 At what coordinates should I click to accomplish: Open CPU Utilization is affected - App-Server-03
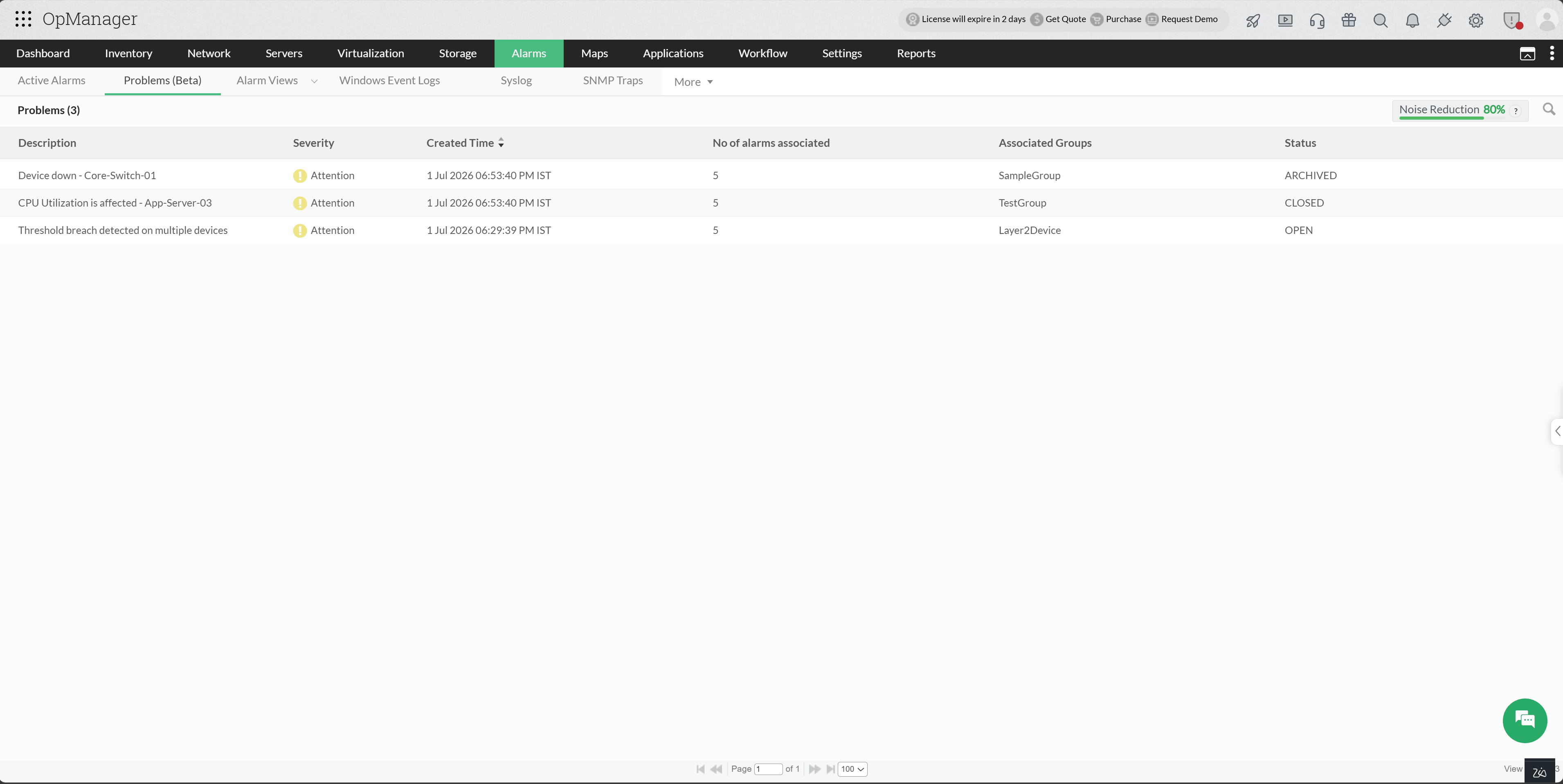pyautogui.click(x=115, y=203)
